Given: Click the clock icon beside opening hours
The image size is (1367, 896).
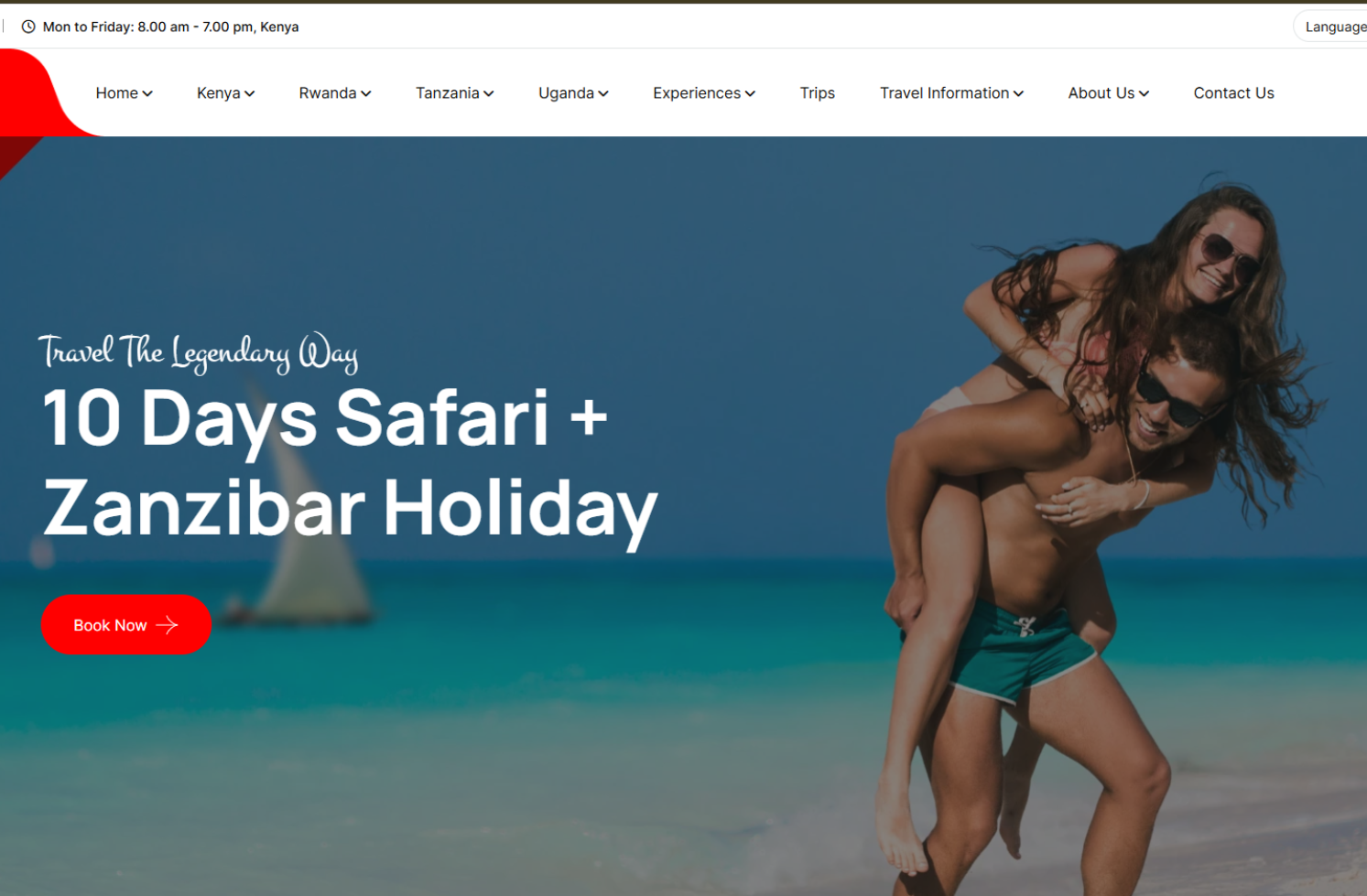Looking at the screenshot, I should click(28, 27).
